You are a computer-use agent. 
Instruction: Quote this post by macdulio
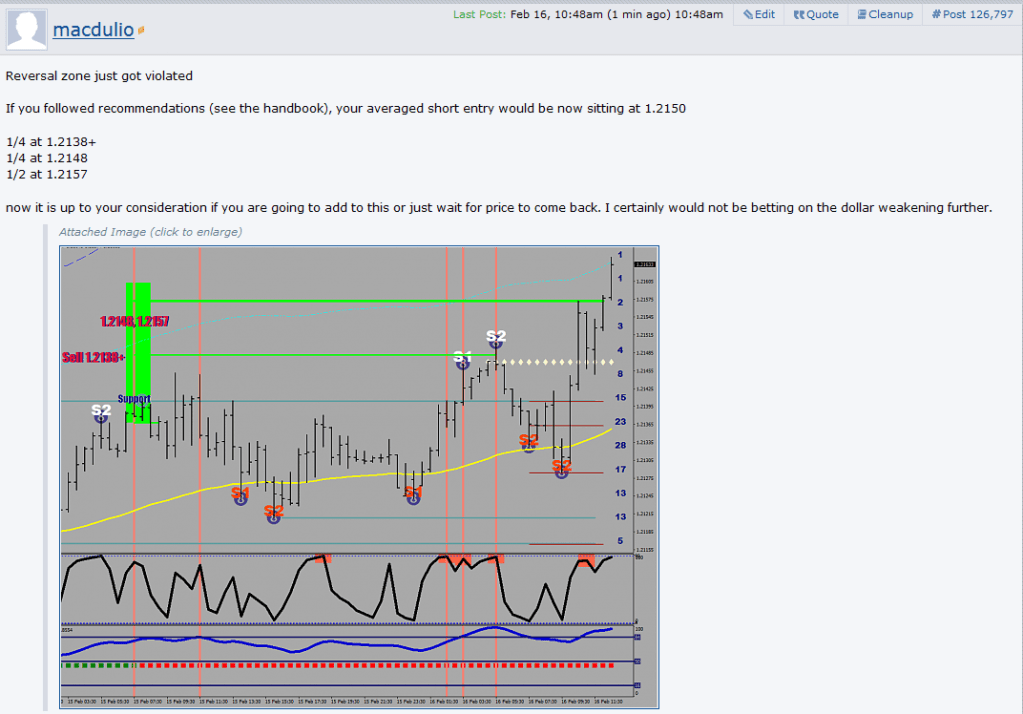coord(816,14)
